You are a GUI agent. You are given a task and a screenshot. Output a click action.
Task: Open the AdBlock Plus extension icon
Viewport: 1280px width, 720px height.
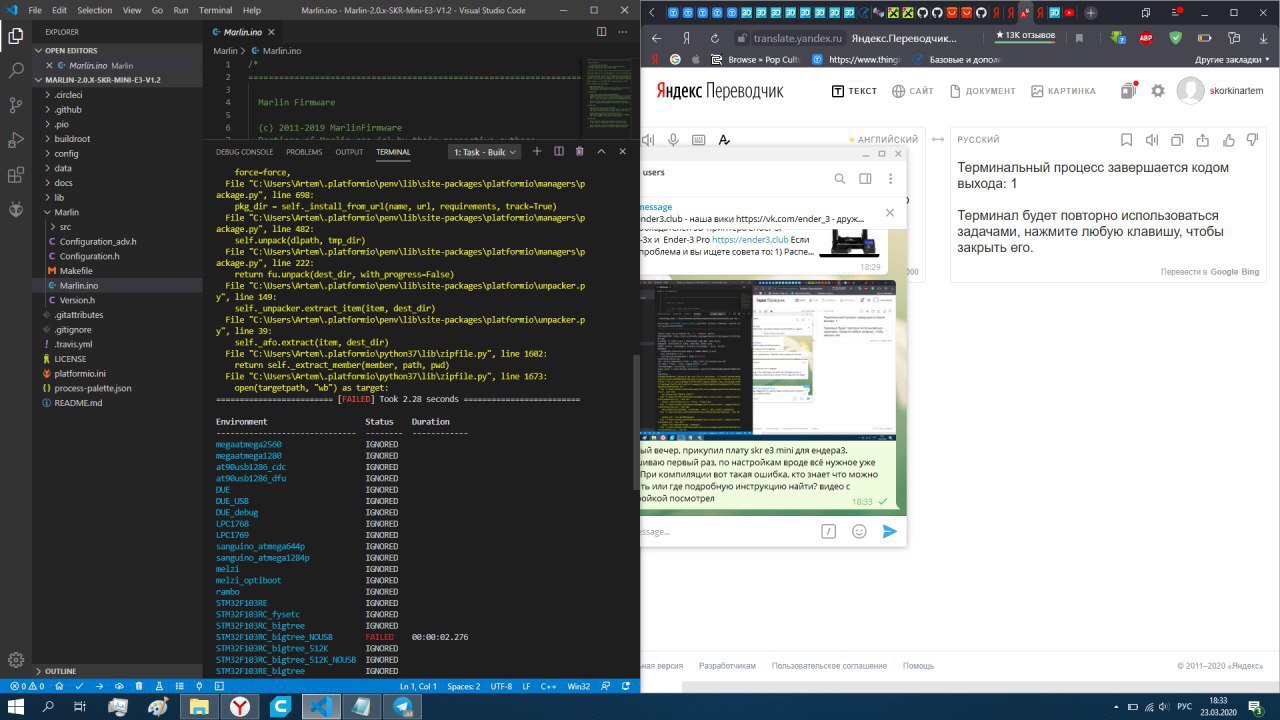[1147, 38]
